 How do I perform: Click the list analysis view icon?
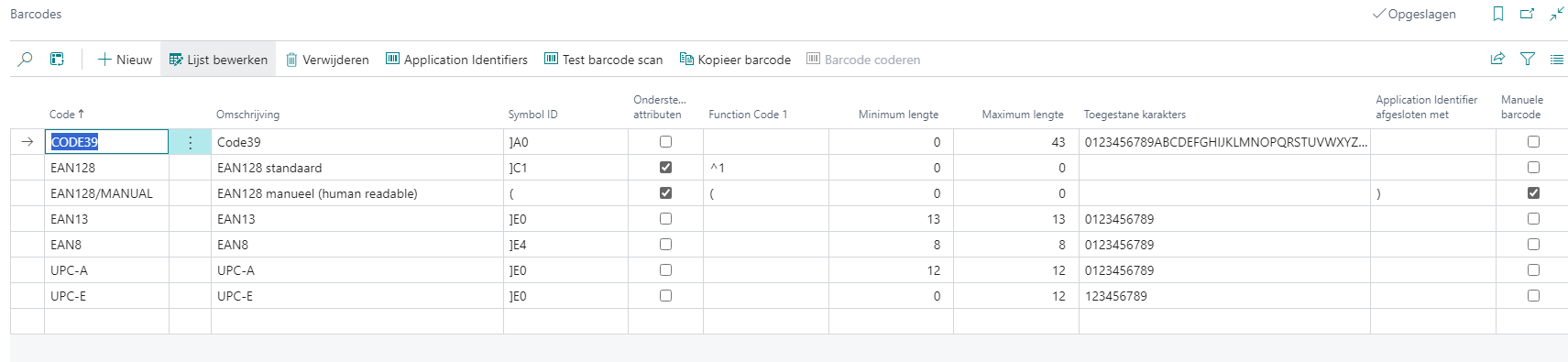pyautogui.click(x=57, y=60)
